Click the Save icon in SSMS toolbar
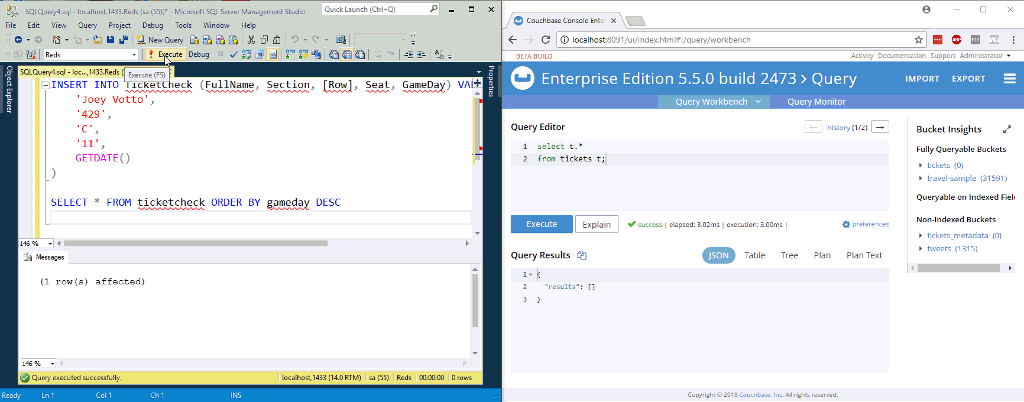This screenshot has width=1024, height=402. (110, 40)
